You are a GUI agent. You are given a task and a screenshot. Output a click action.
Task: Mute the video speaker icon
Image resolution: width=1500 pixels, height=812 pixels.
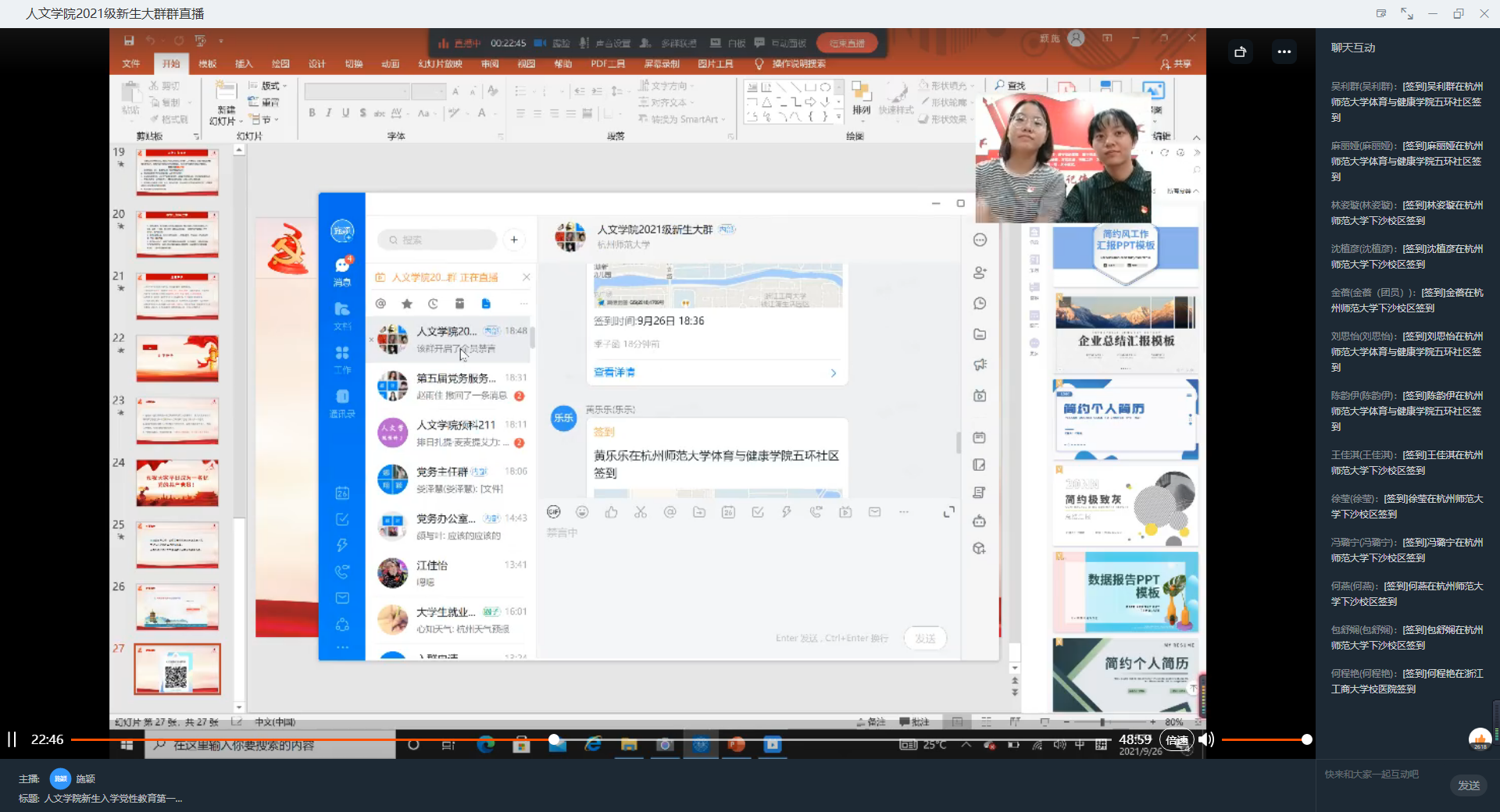click(1206, 739)
